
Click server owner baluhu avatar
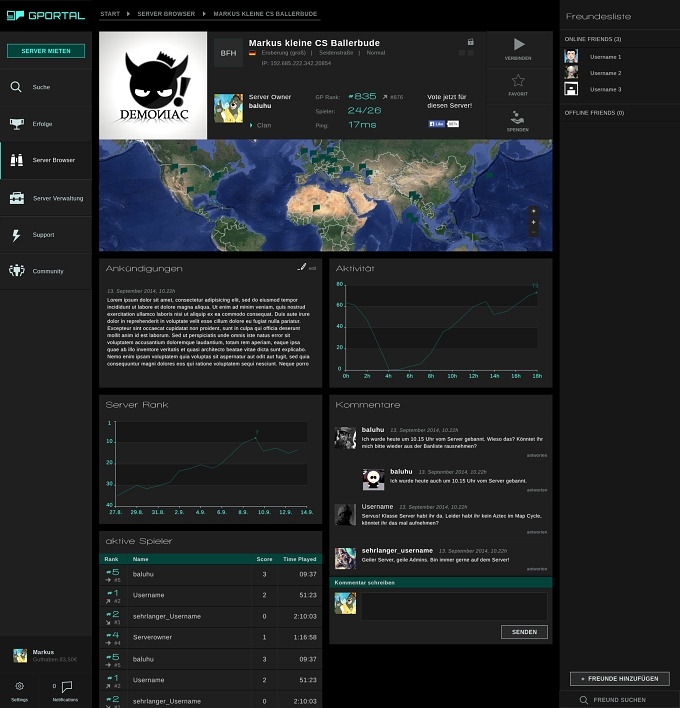pyautogui.click(x=228, y=108)
